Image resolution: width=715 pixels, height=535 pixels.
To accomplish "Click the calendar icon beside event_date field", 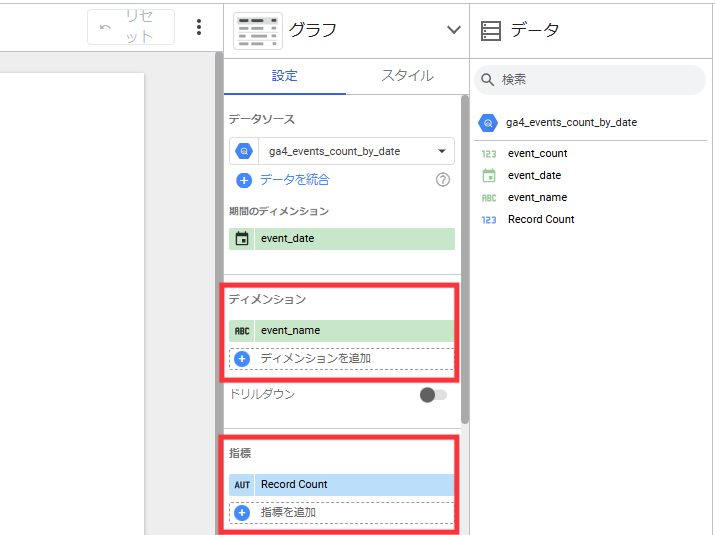I will pyautogui.click(x=489, y=175).
